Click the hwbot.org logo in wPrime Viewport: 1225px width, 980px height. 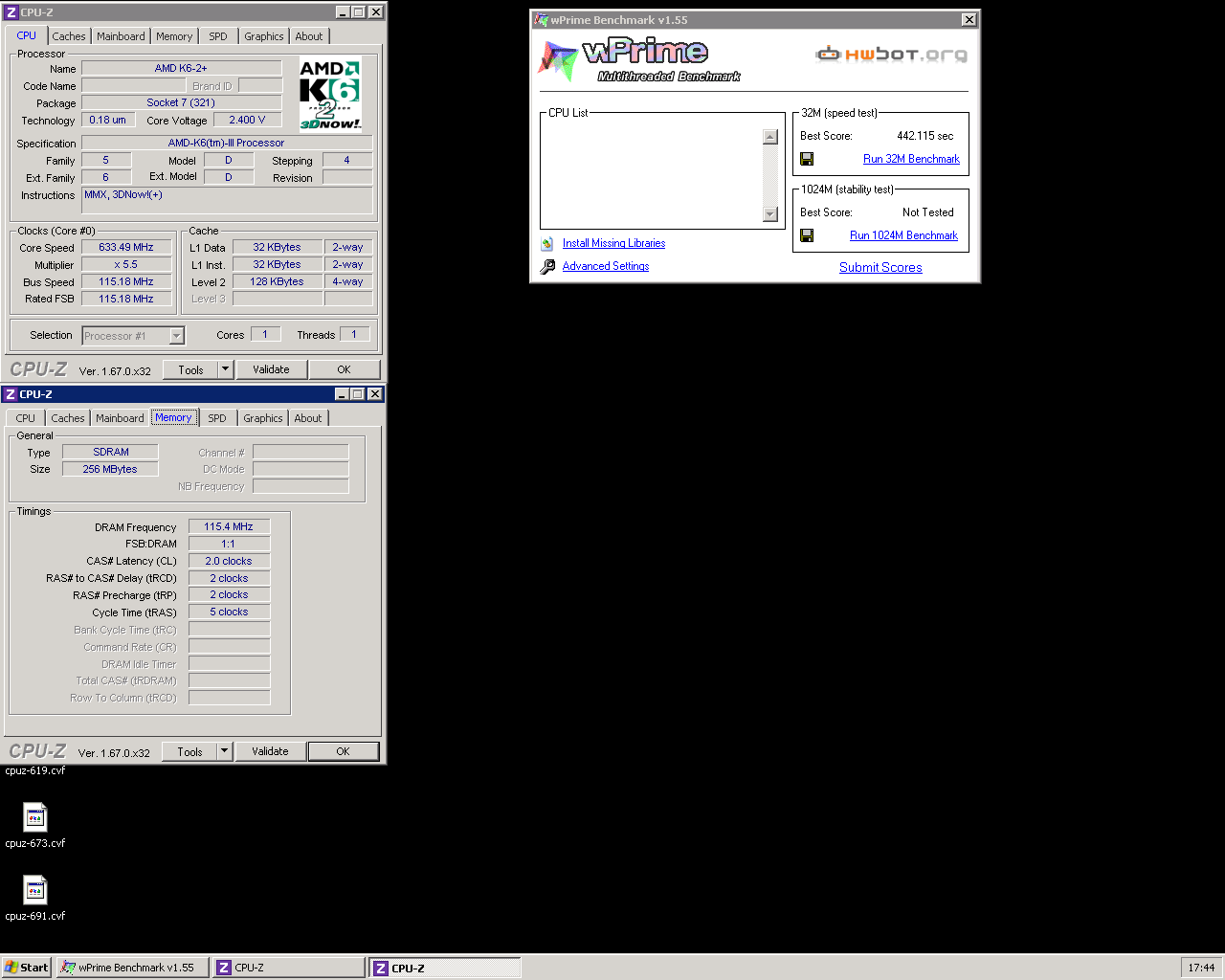[891, 55]
